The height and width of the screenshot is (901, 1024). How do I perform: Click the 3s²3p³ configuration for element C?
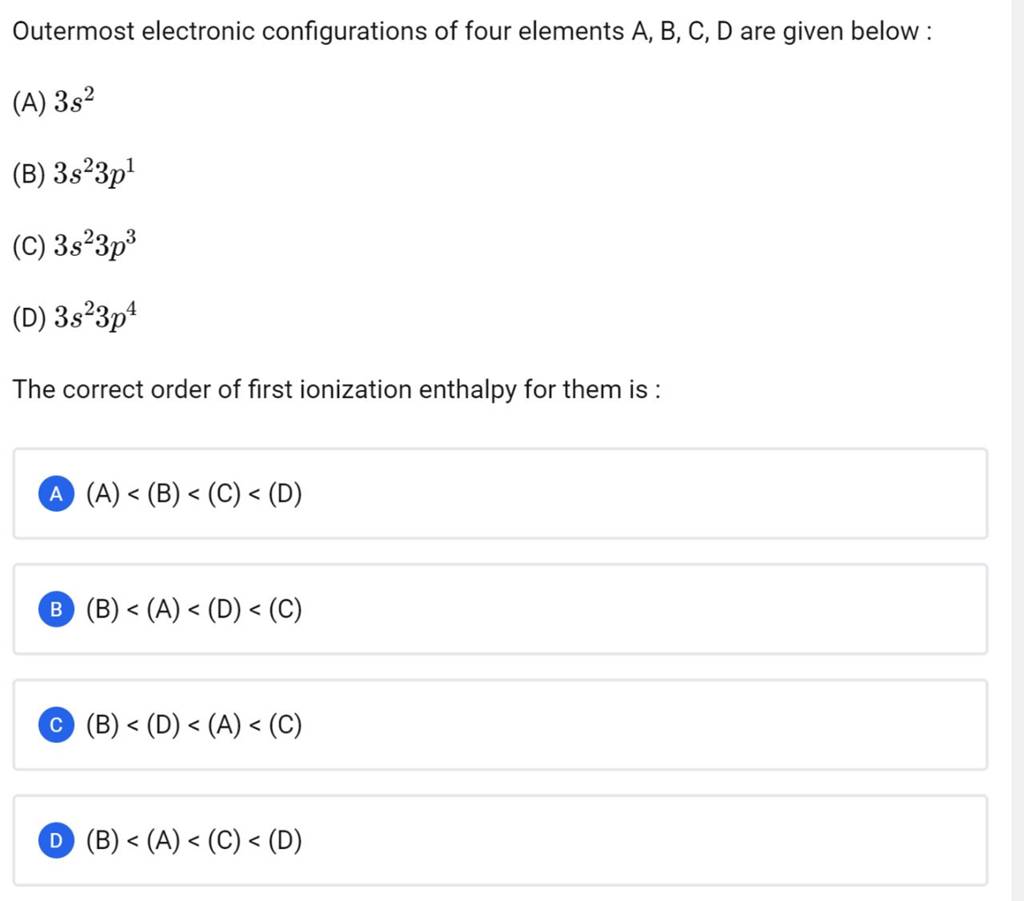(75, 244)
